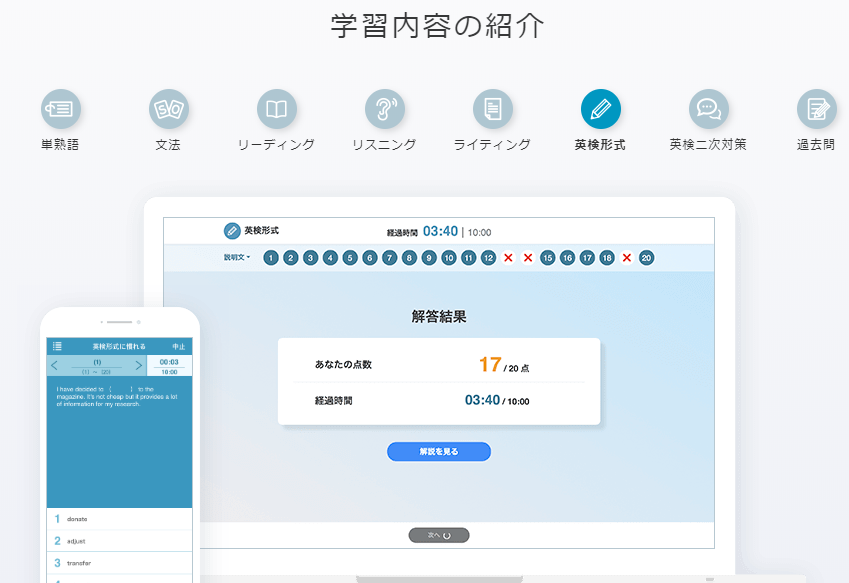Choose answer 2 adjust on the phone
Image resolution: width=849 pixels, height=583 pixels.
[120, 541]
